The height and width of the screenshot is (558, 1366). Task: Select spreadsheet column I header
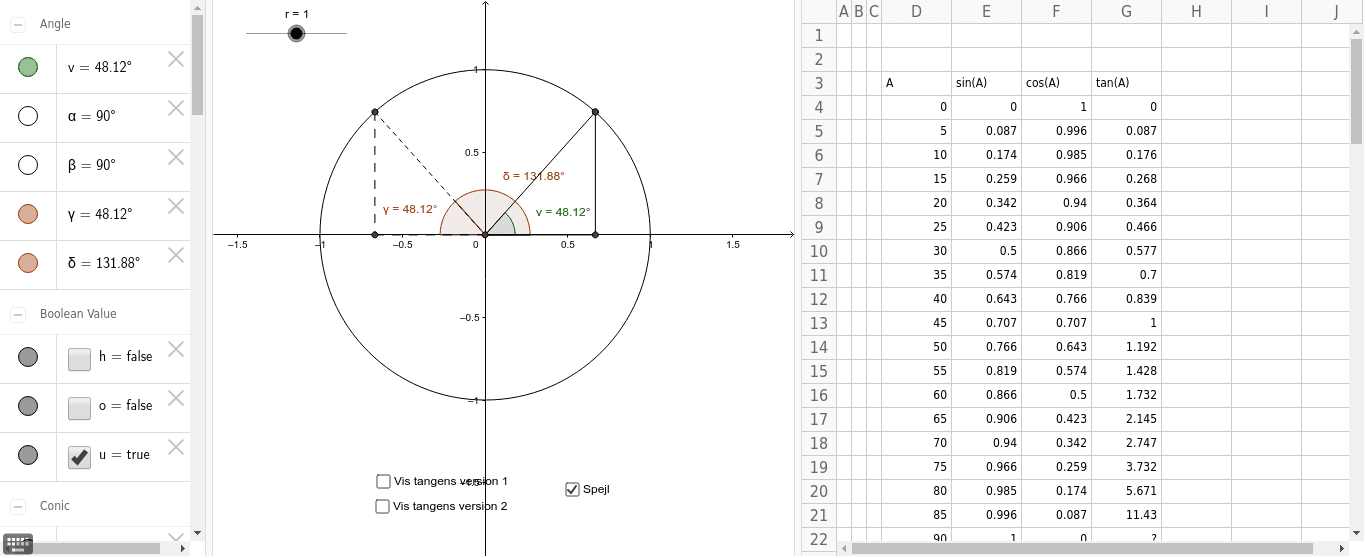point(1266,12)
